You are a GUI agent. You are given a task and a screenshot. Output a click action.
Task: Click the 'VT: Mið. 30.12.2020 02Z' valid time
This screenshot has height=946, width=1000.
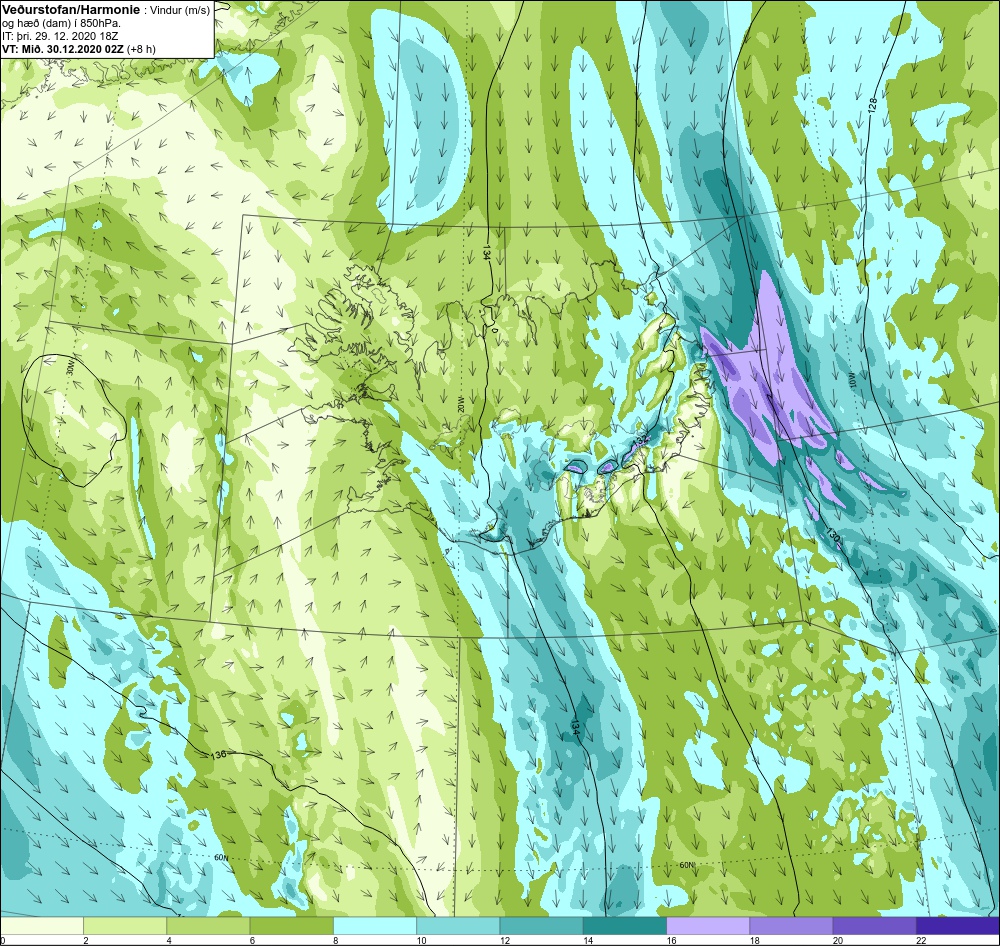click(64, 48)
